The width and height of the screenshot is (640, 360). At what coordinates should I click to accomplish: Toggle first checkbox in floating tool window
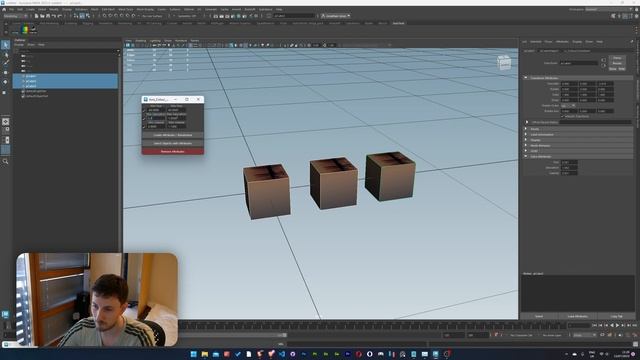coord(144,110)
